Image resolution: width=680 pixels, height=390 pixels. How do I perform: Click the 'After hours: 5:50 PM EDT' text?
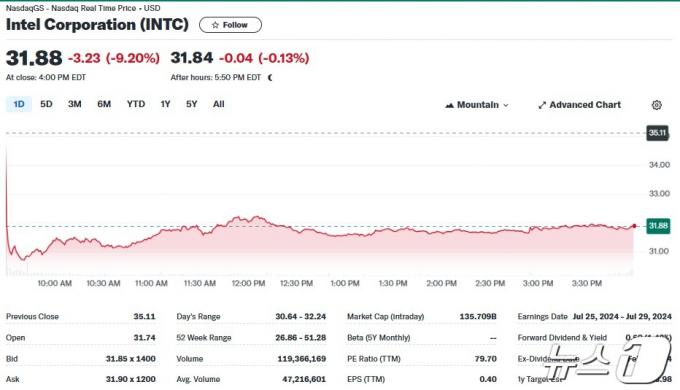point(216,78)
